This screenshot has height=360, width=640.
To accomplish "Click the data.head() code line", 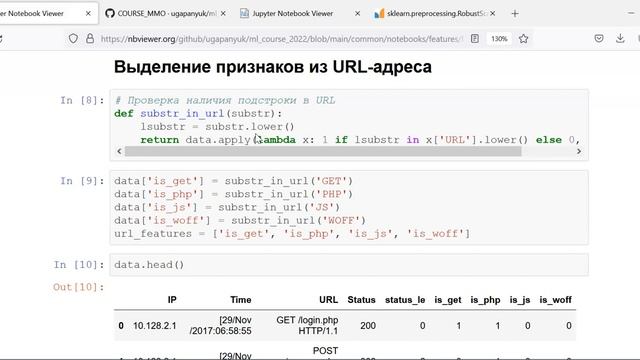I will pyautogui.click(x=149, y=265).
